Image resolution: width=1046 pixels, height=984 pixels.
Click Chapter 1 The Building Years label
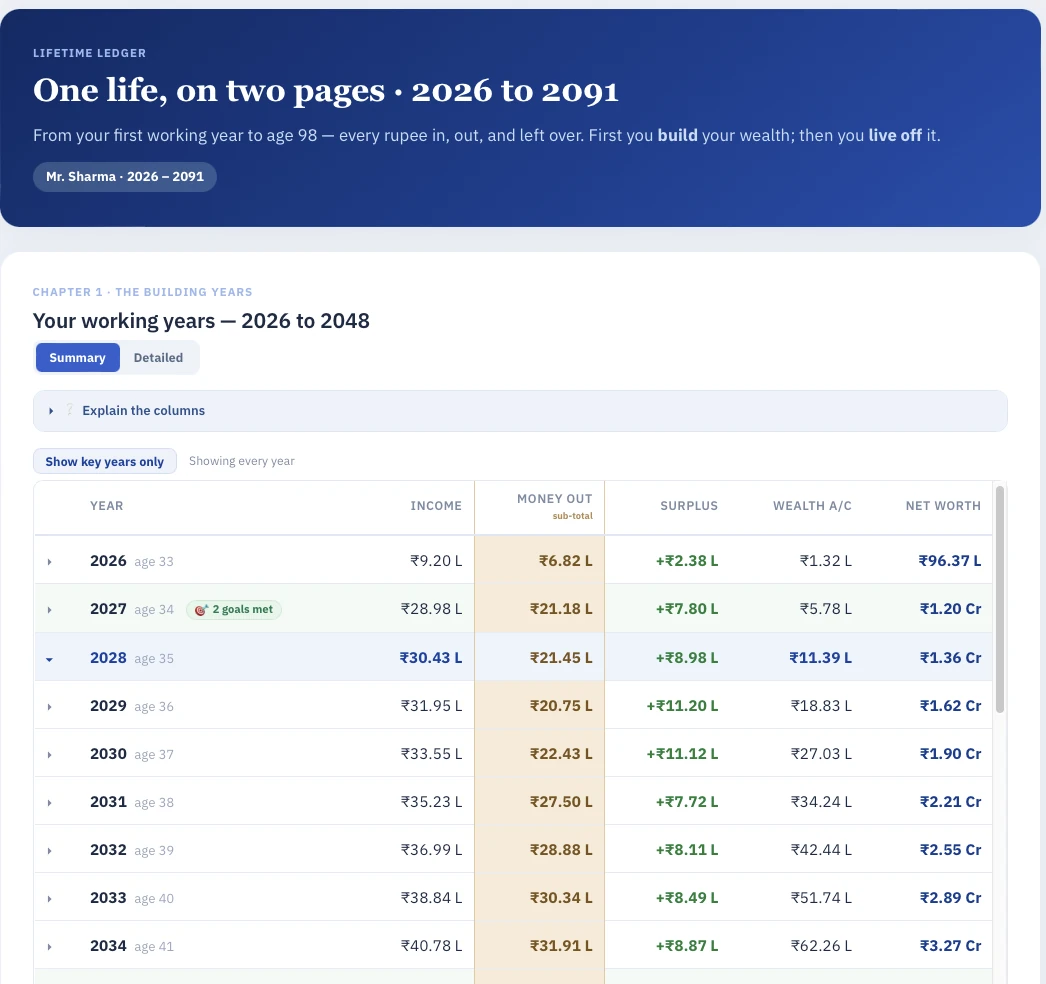click(x=143, y=292)
